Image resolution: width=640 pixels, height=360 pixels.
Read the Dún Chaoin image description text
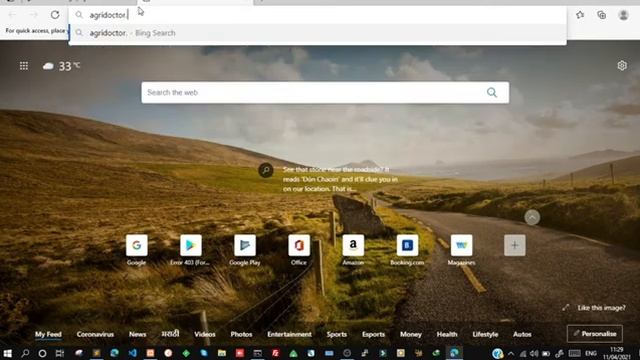[x=340, y=179]
